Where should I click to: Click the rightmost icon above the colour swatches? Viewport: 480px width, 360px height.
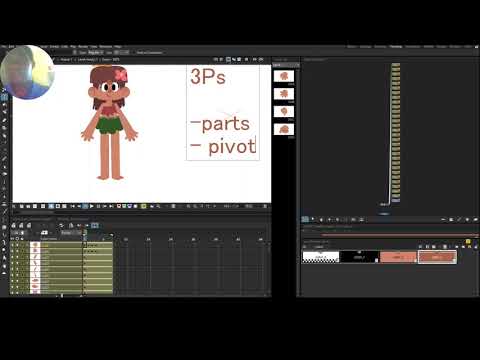pos(476,247)
